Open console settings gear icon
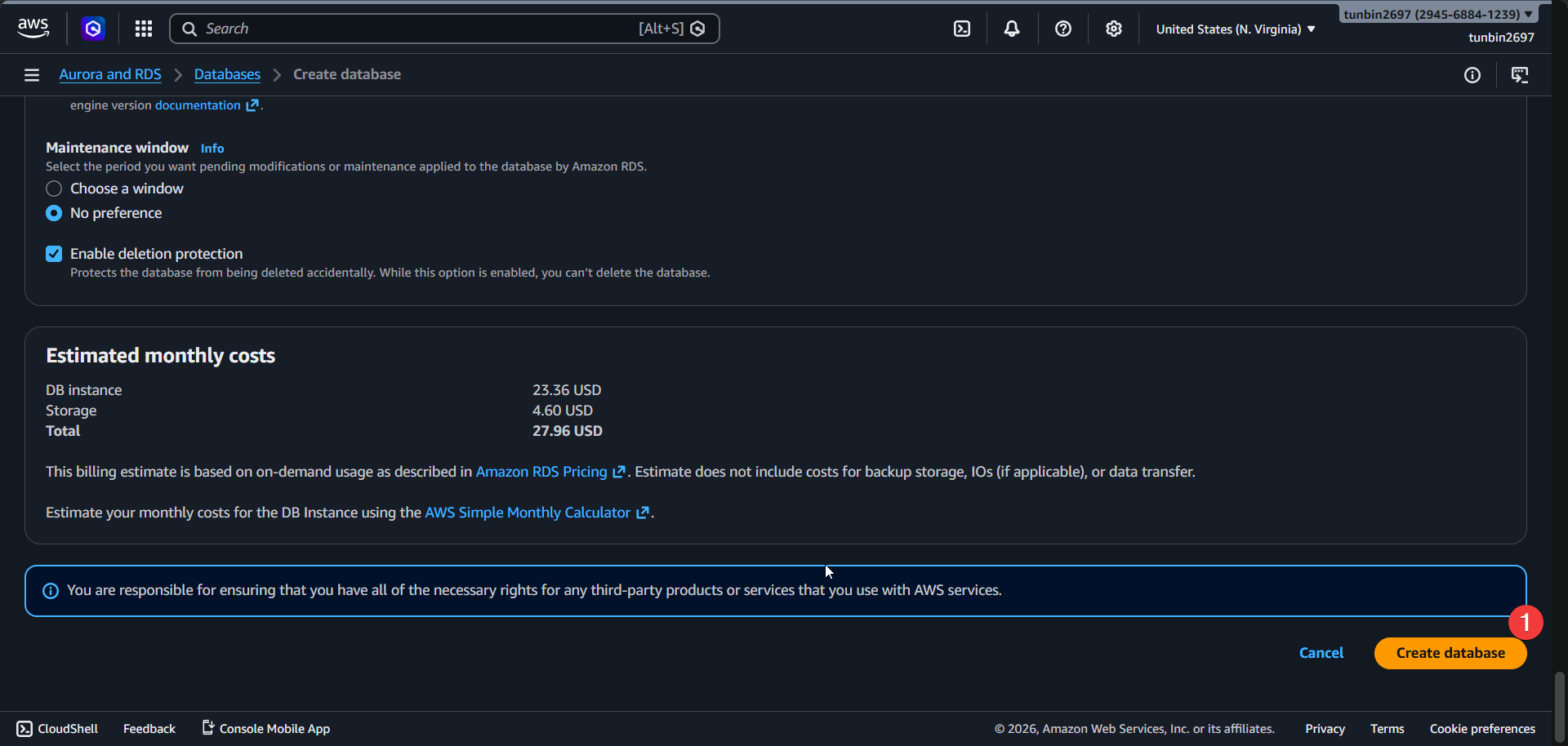The height and width of the screenshot is (746, 1568). [1113, 29]
